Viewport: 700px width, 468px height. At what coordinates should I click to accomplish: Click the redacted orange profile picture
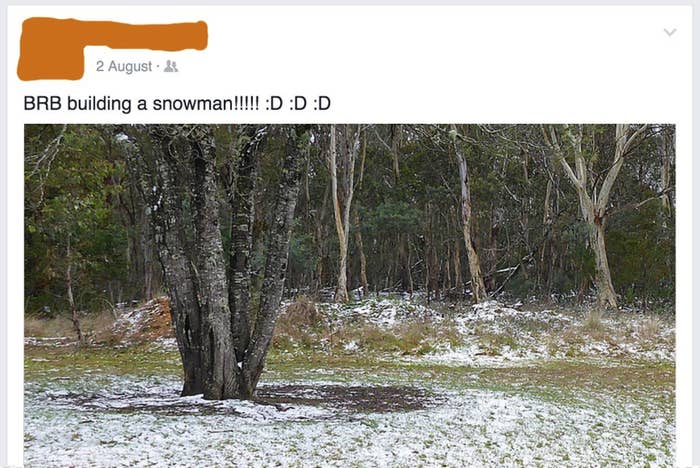click(x=50, y=50)
